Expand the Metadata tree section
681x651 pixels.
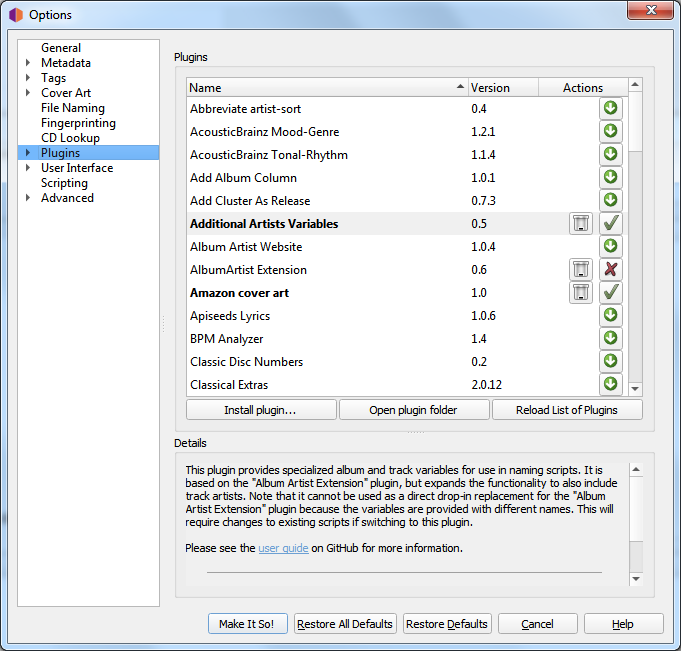pos(28,63)
